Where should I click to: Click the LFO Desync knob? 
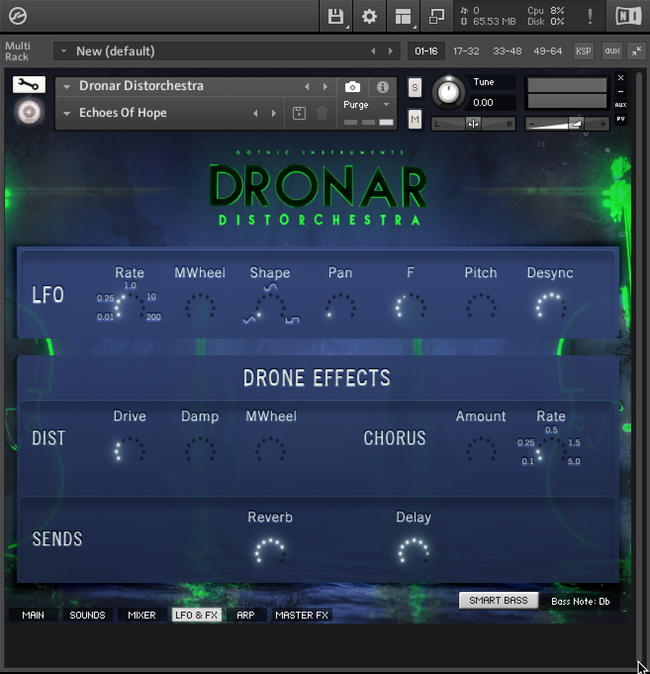tap(551, 306)
